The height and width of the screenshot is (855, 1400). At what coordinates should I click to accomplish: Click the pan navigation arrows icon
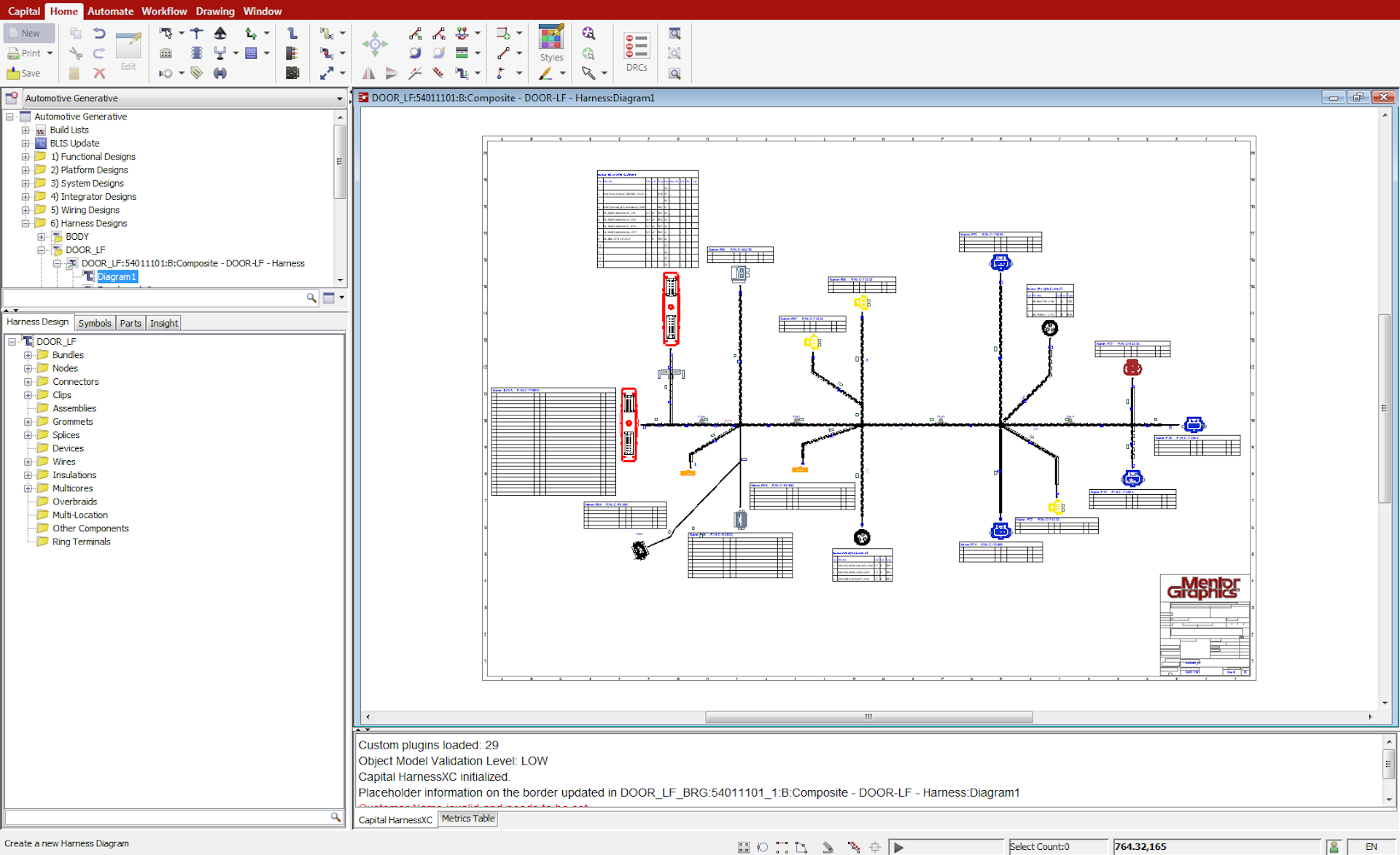click(375, 44)
